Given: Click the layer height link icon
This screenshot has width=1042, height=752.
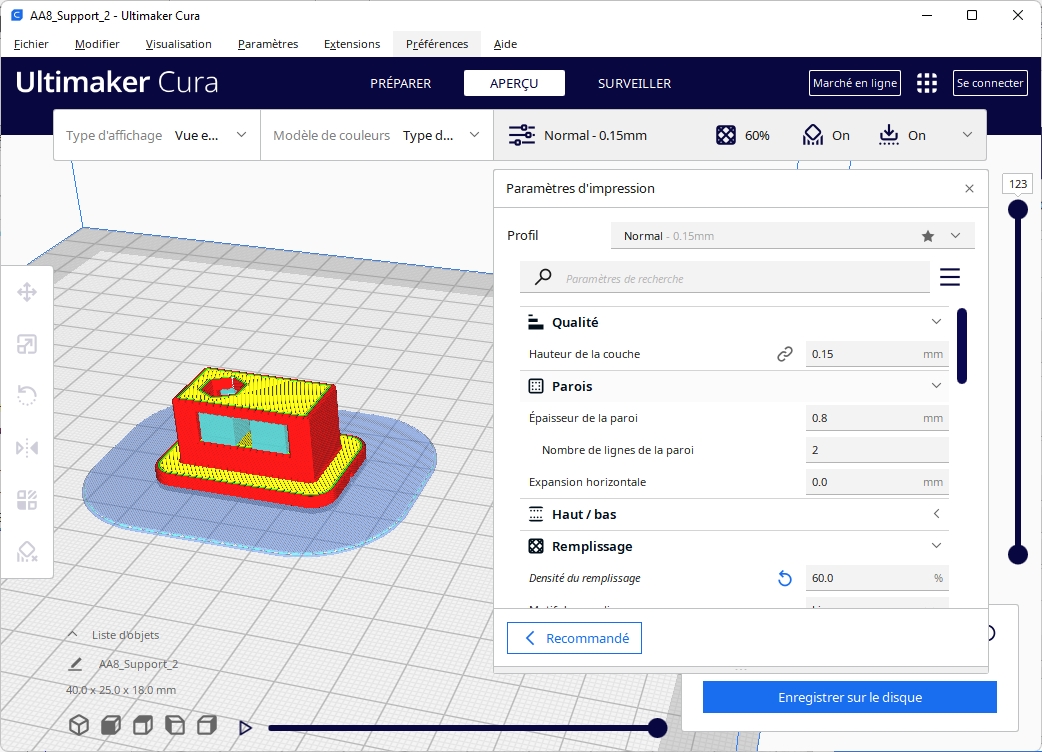Looking at the screenshot, I should click(x=785, y=354).
